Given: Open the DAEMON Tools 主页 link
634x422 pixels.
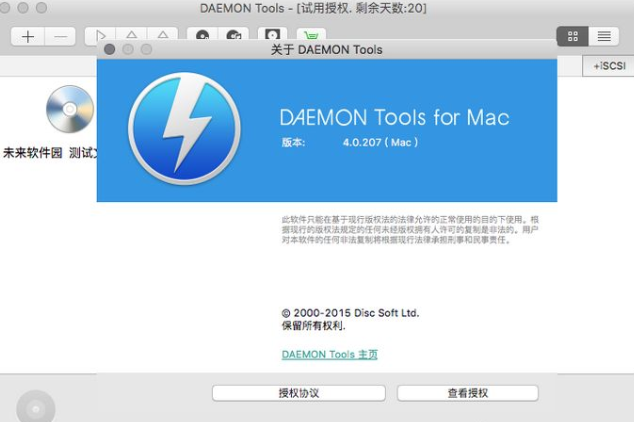Looking at the screenshot, I should tap(330, 354).
